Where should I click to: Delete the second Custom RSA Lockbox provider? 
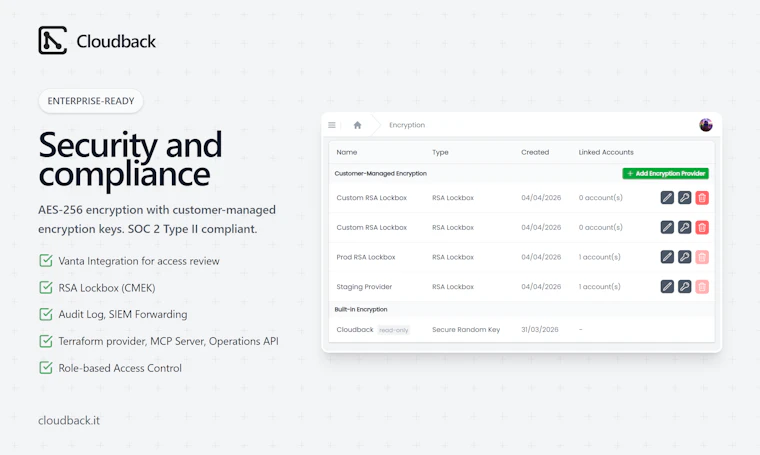[x=702, y=227]
